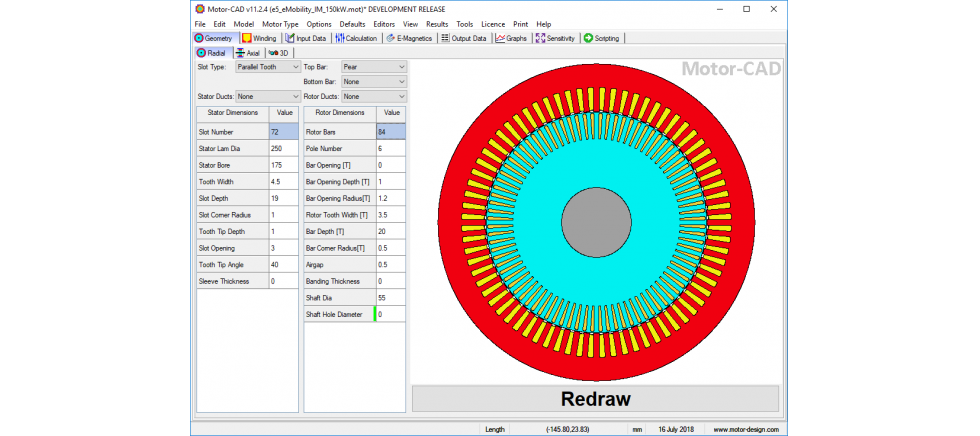The width and height of the screenshot is (980, 436).
Task: Open the Editors menu
Action: pos(384,24)
